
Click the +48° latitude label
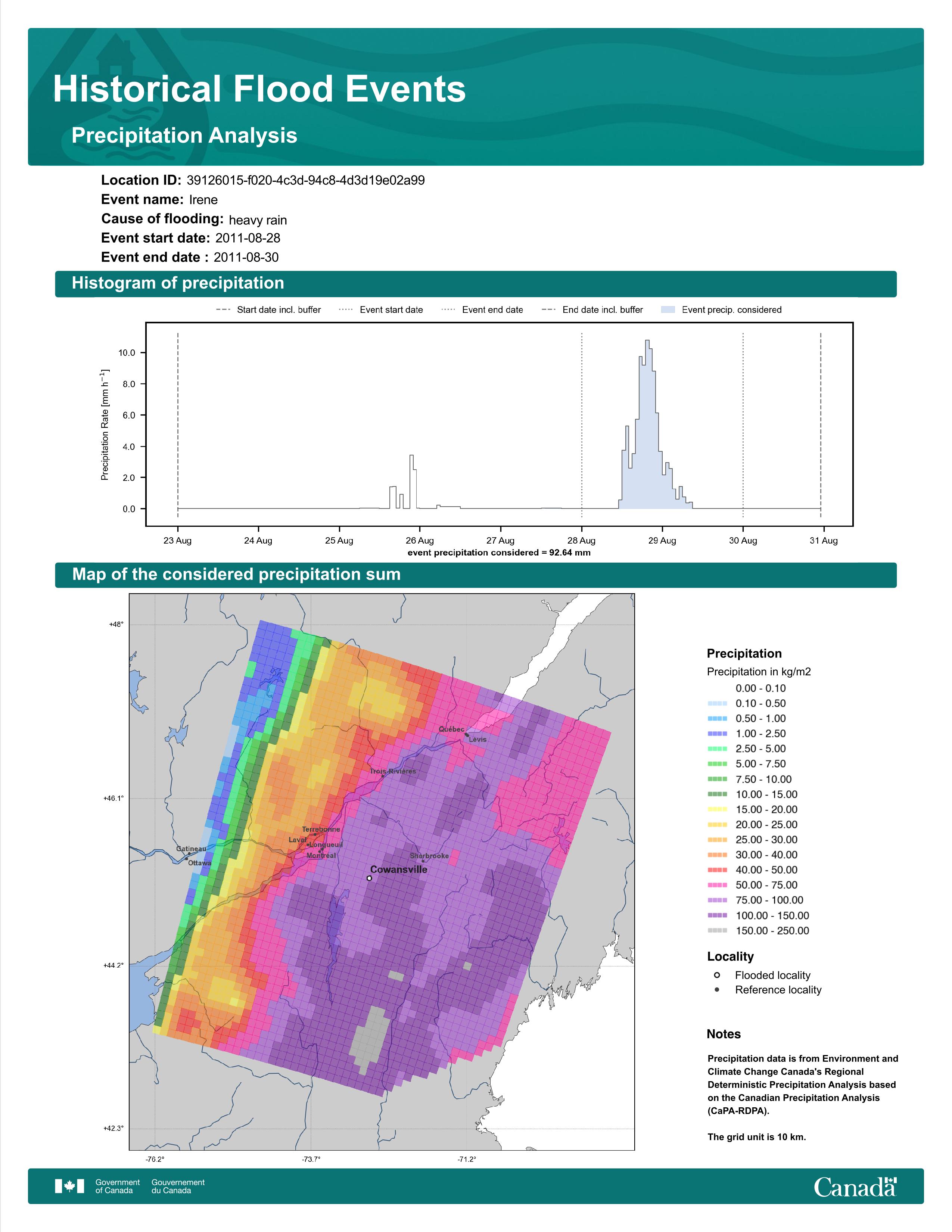pyautogui.click(x=116, y=625)
